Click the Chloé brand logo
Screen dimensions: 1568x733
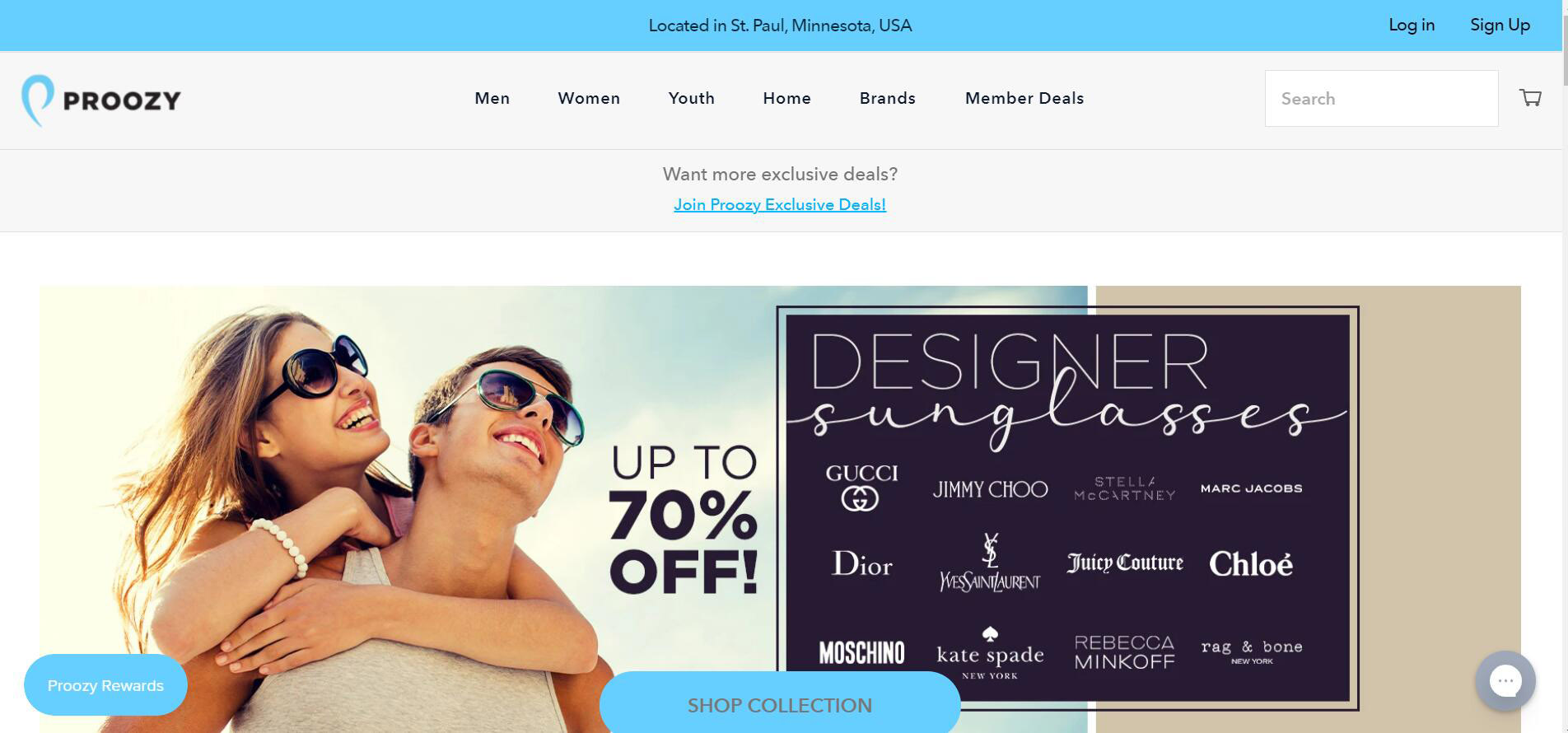coord(1251,563)
